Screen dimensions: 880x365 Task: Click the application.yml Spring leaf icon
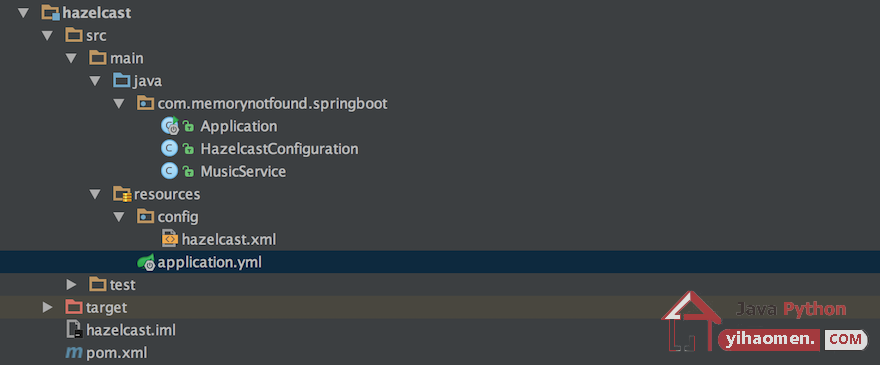pyautogui.click(x=146, y=262)
